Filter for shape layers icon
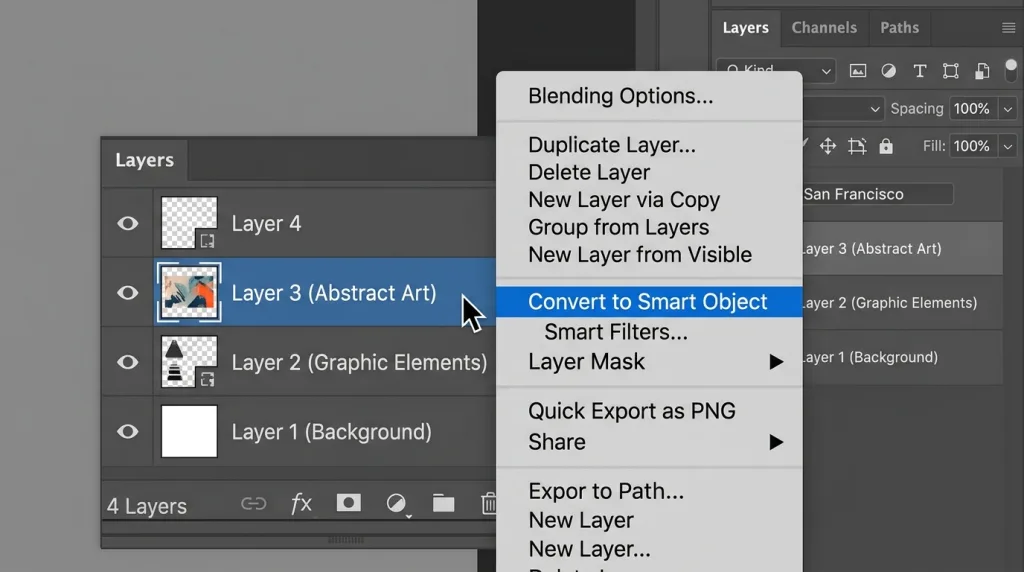1024x572 pixels. pyautogui.click(x=951, y=71)
